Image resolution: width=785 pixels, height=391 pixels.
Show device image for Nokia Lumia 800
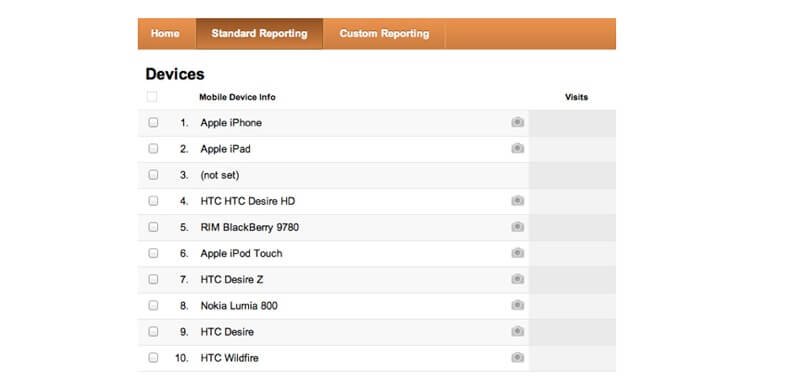[x=518, y=305]
